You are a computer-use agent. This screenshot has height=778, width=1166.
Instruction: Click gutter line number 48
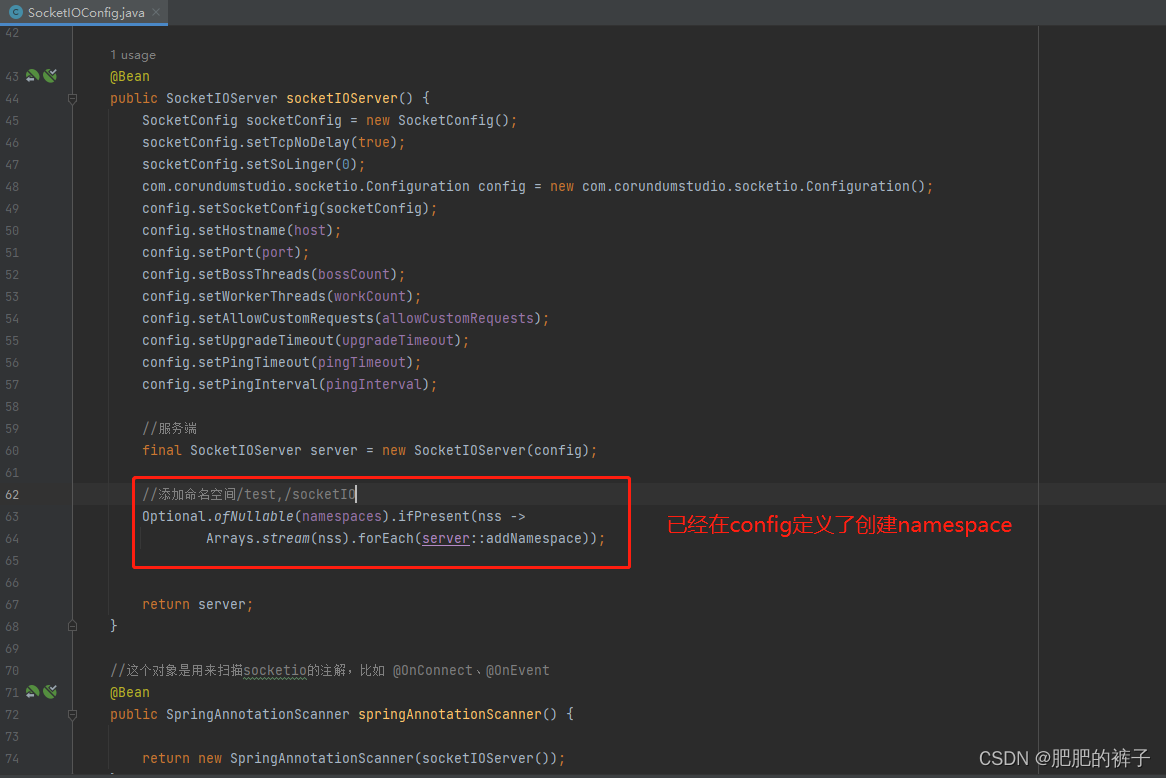coord(12,187)
